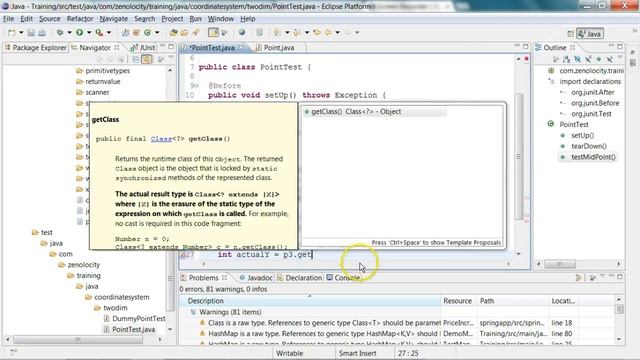Switch to the Console tab
Image resolution: width=640 pixels, height=360 pixels.
coord(343,278)
